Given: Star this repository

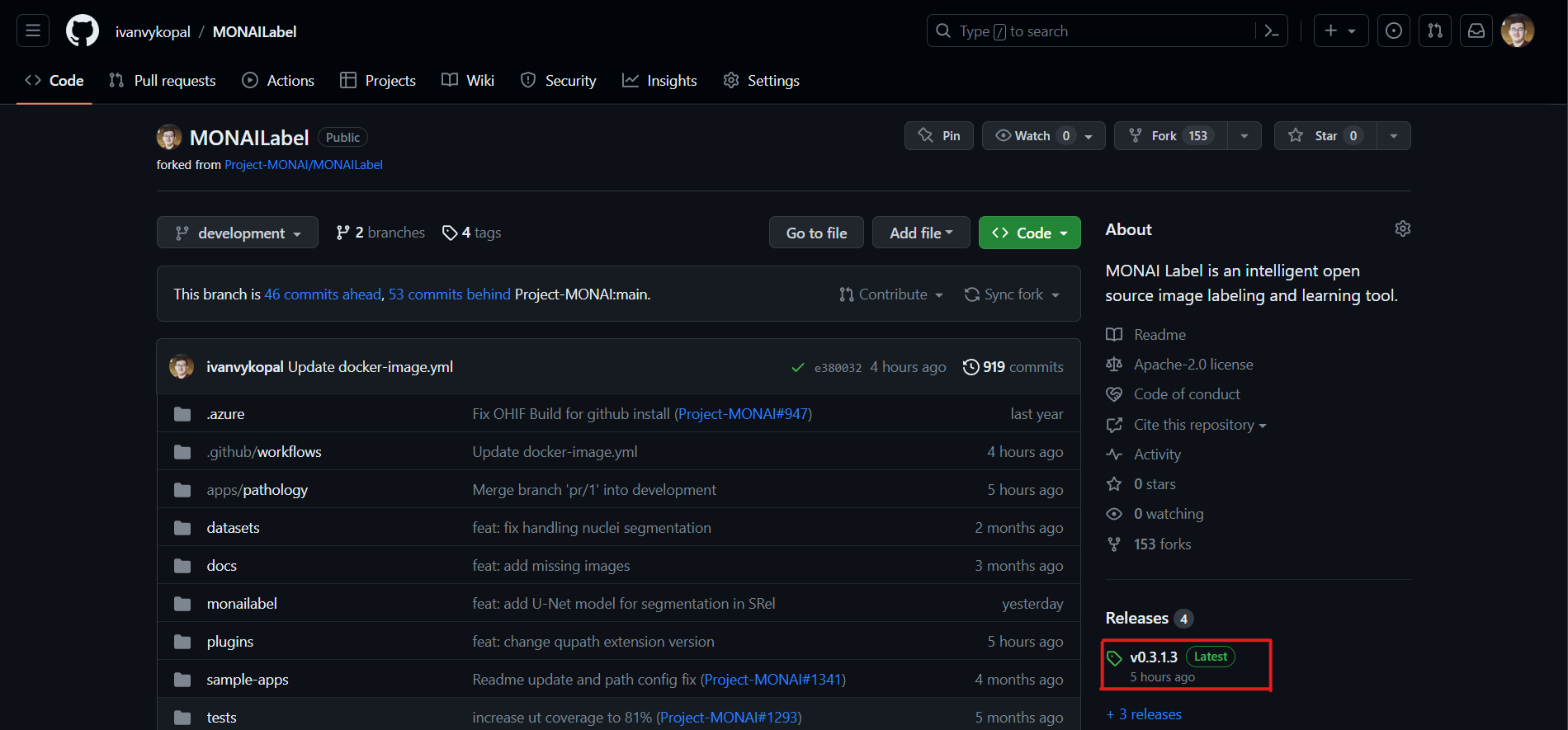Looking at the screenshot, I should pos(1325,135).
